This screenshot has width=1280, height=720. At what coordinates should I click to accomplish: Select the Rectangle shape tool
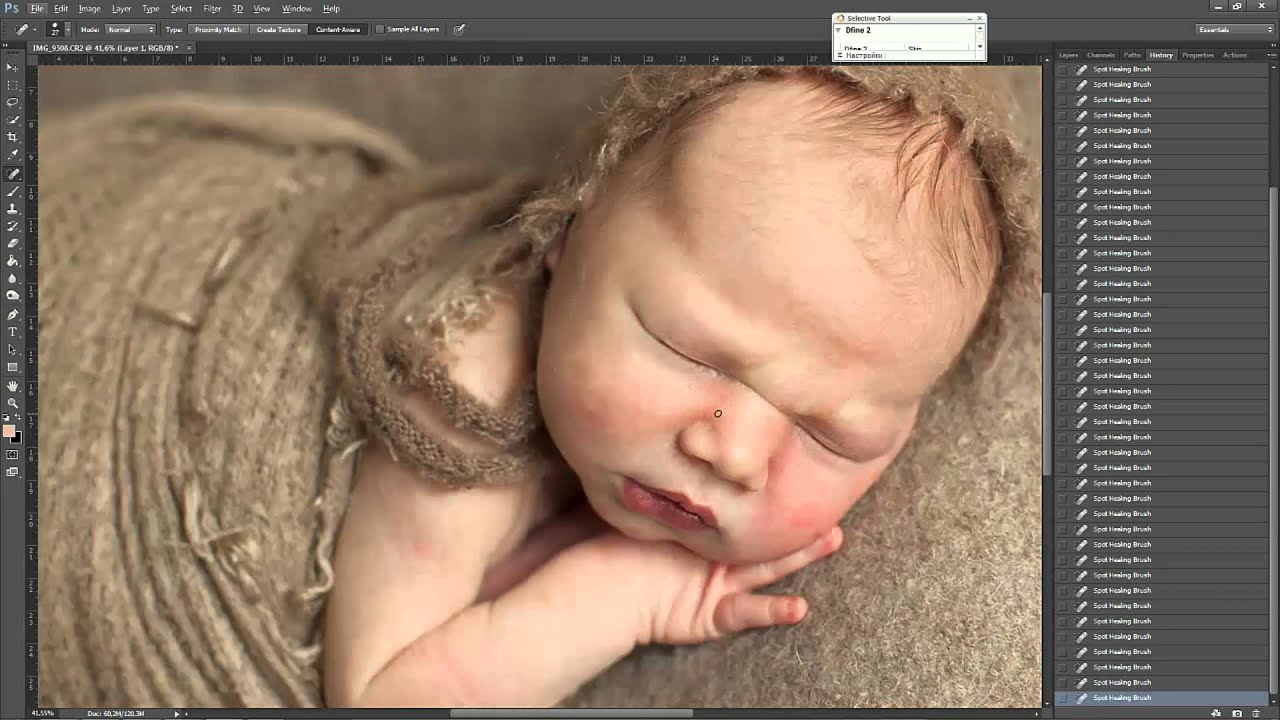(13, 367)
